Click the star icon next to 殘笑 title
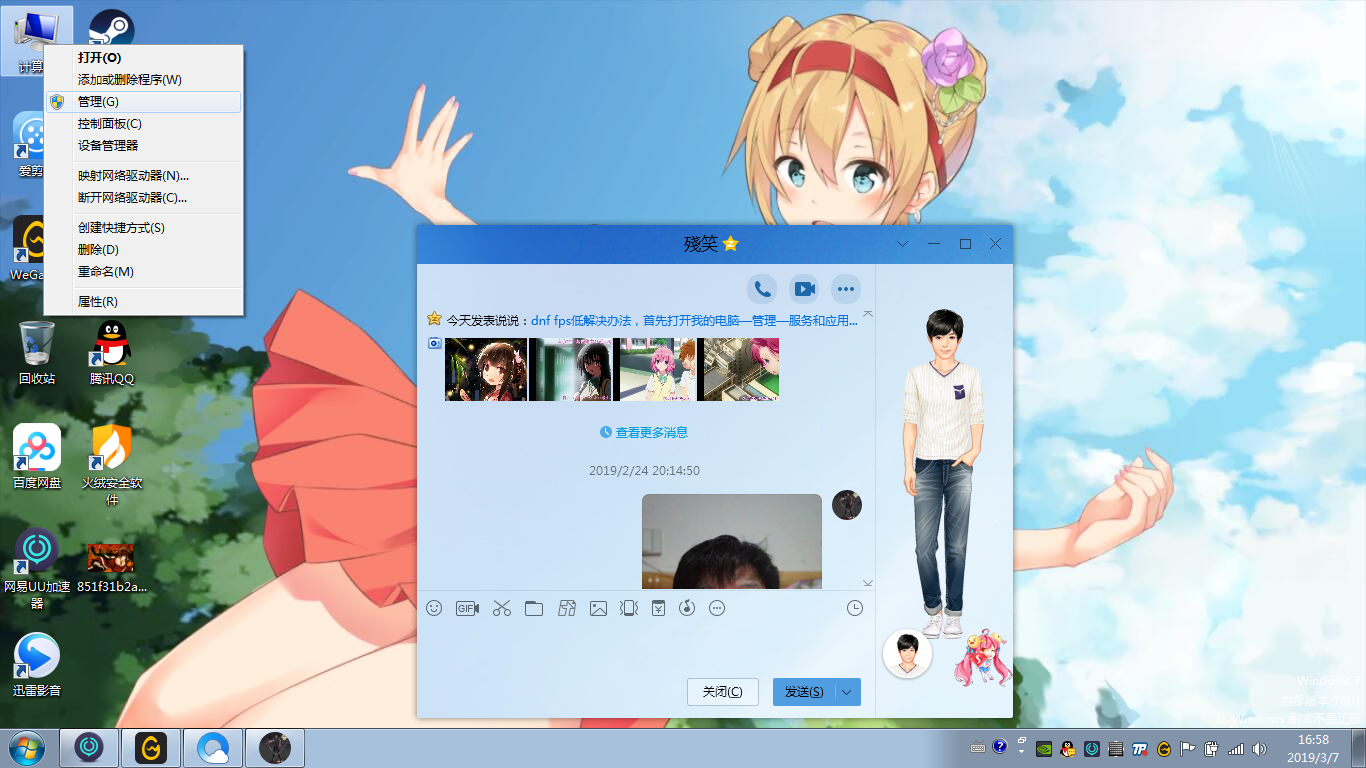This screenshot has width=1366, height=768. point(731,244)
